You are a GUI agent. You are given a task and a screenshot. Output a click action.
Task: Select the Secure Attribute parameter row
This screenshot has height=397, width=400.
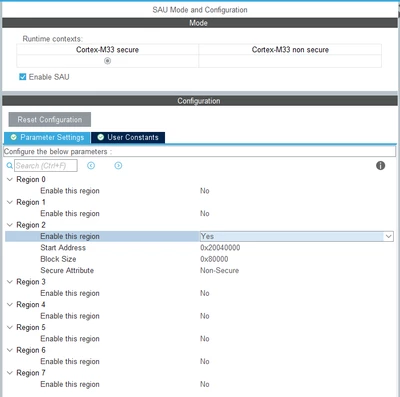(x=199, y=270)
